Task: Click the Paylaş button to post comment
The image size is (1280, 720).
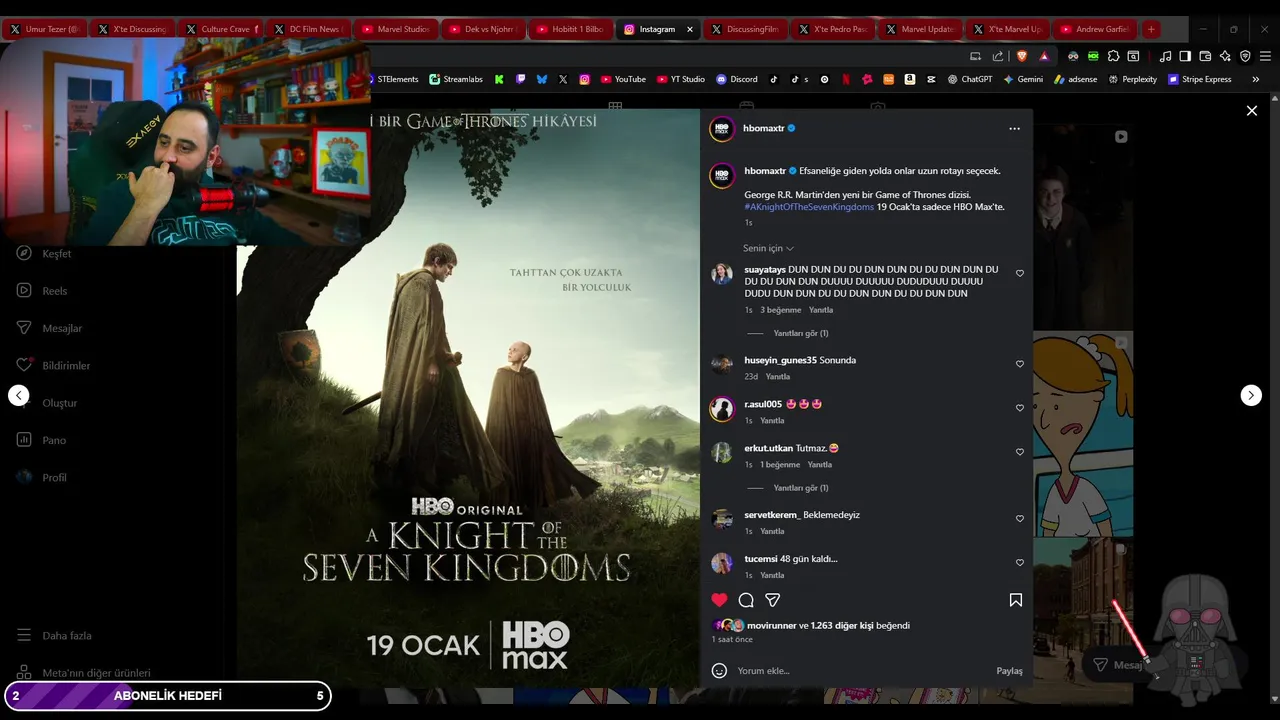Action: (x=1009, y=671)
